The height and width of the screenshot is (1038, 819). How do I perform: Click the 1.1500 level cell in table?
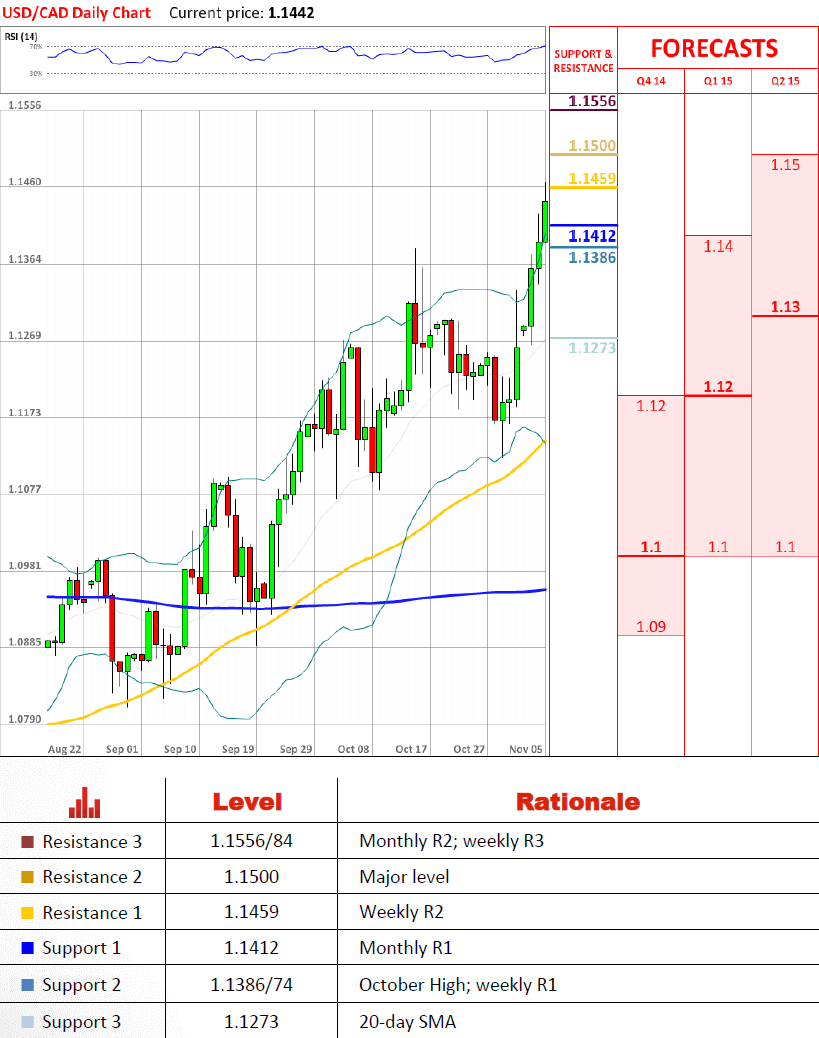252,877
